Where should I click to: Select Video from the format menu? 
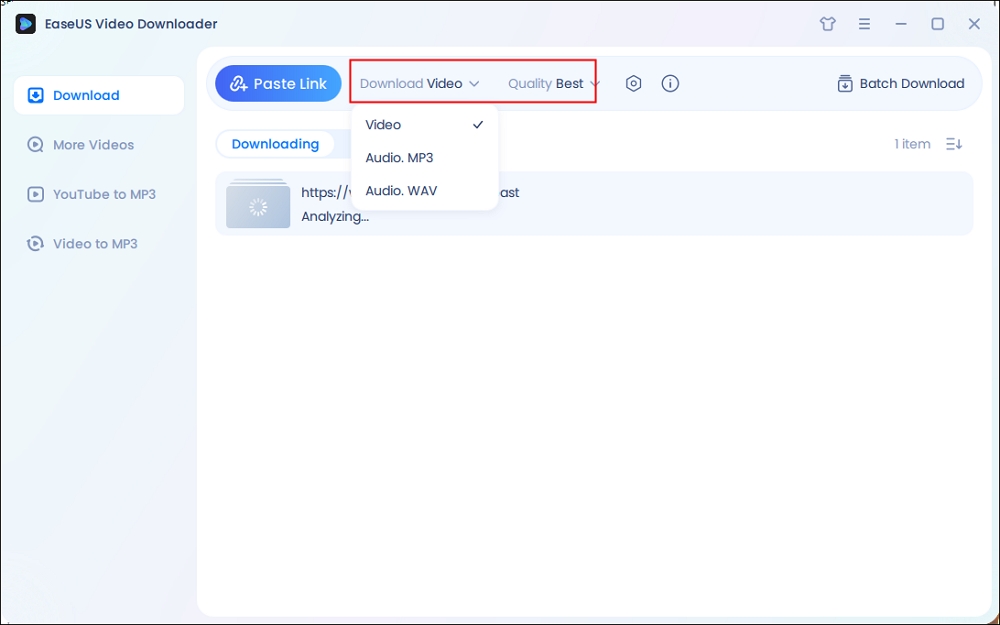(x=425, y=125)
